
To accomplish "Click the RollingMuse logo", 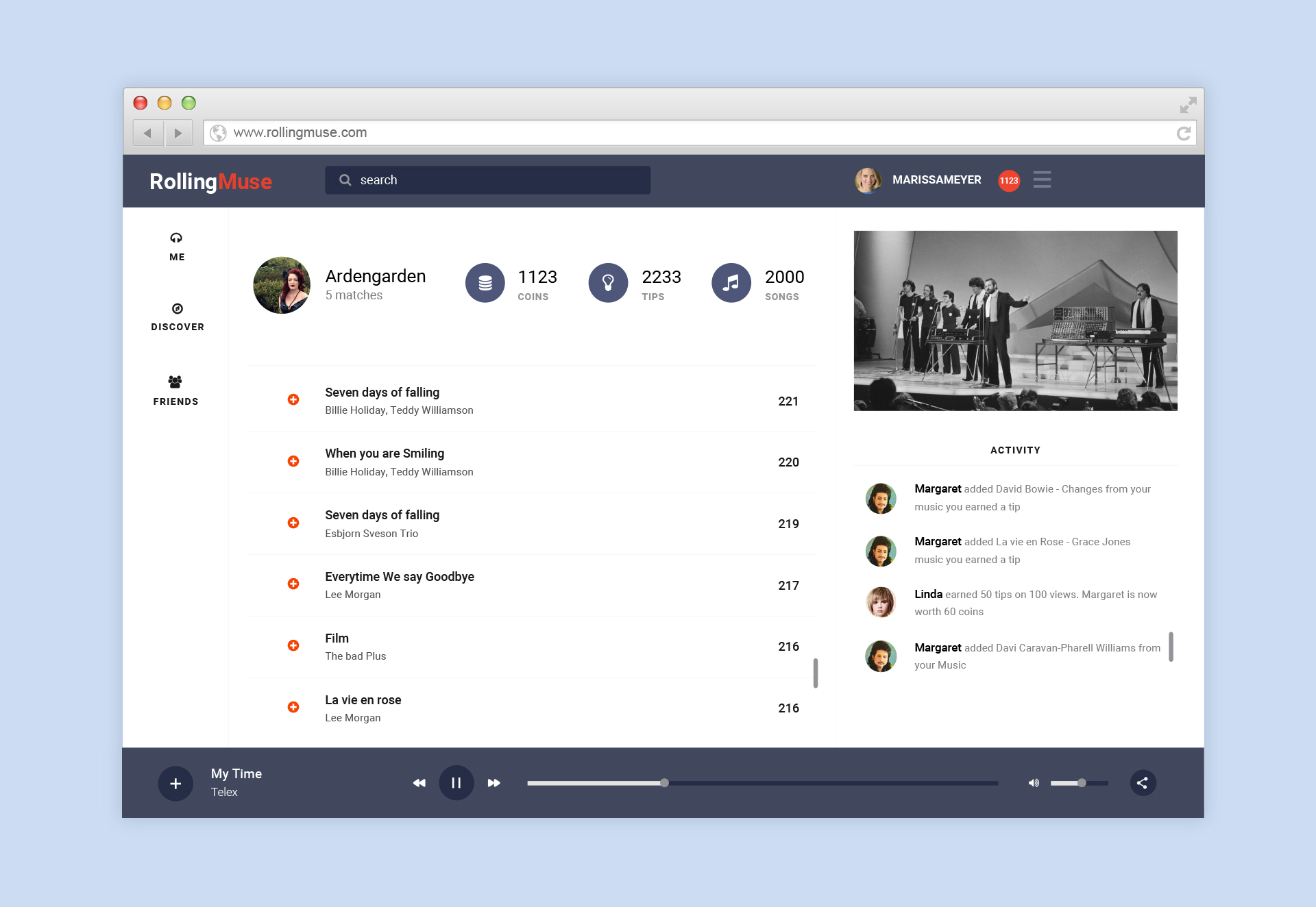I will click(210, 182).
